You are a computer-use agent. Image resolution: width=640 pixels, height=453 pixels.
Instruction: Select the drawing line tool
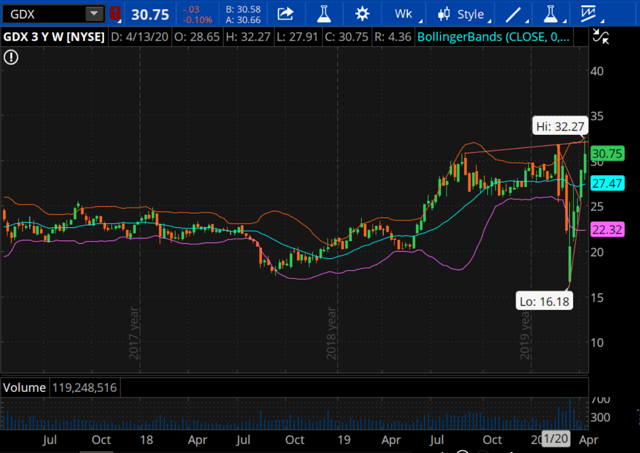pyautogui.click(x=515, y=14)
